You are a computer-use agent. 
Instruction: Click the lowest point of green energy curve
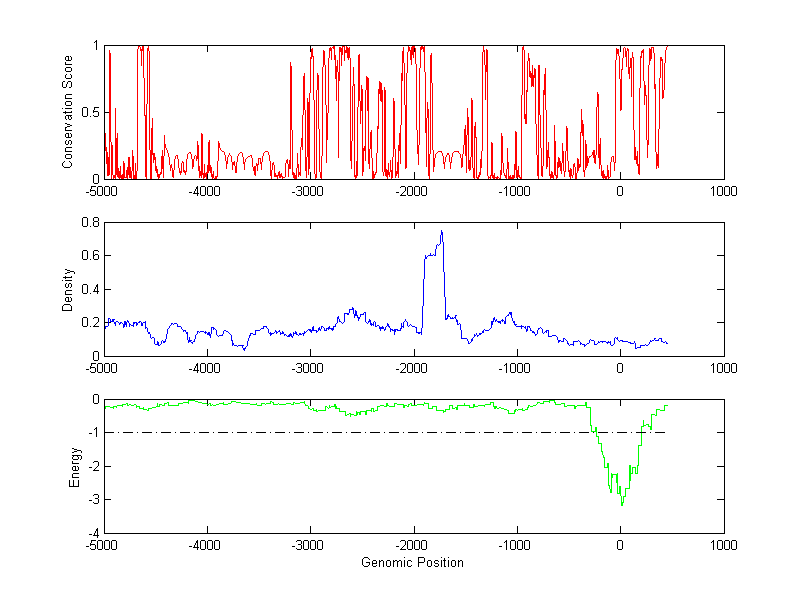coord(622,504)
